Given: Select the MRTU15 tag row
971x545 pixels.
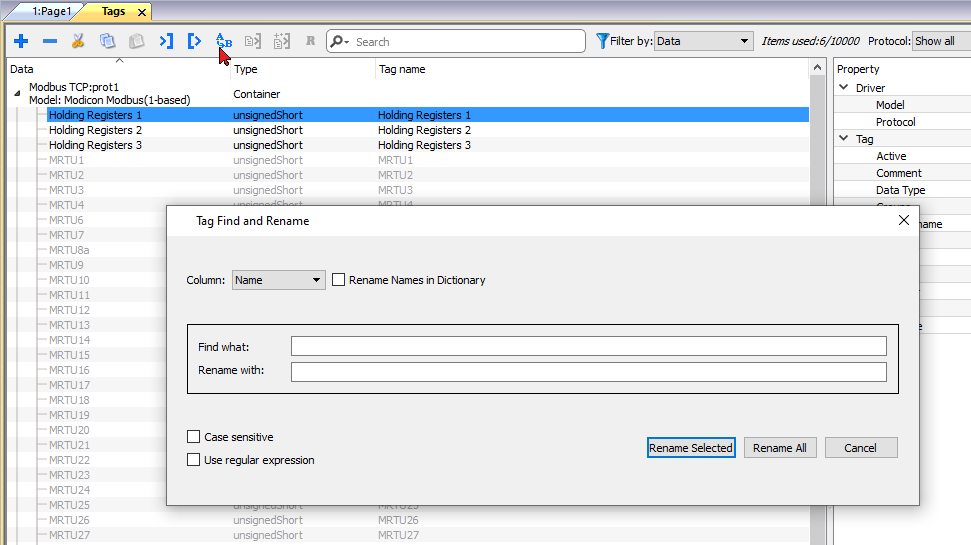Looking at the screenshot, I should coord(69,355).
